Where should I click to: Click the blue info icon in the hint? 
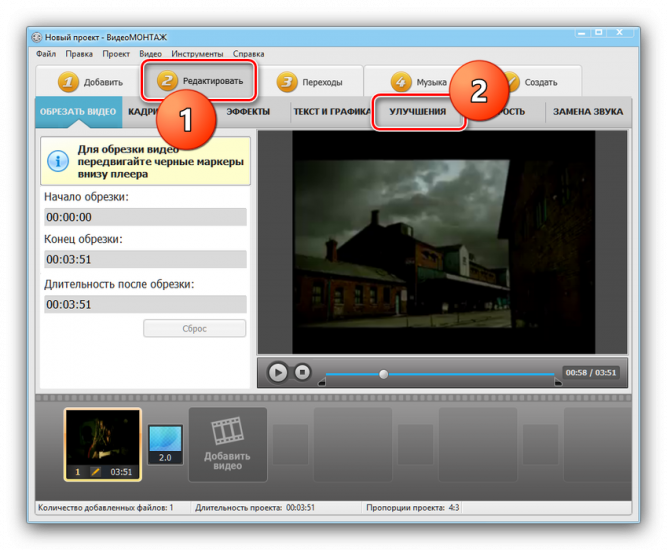(59, 160)
